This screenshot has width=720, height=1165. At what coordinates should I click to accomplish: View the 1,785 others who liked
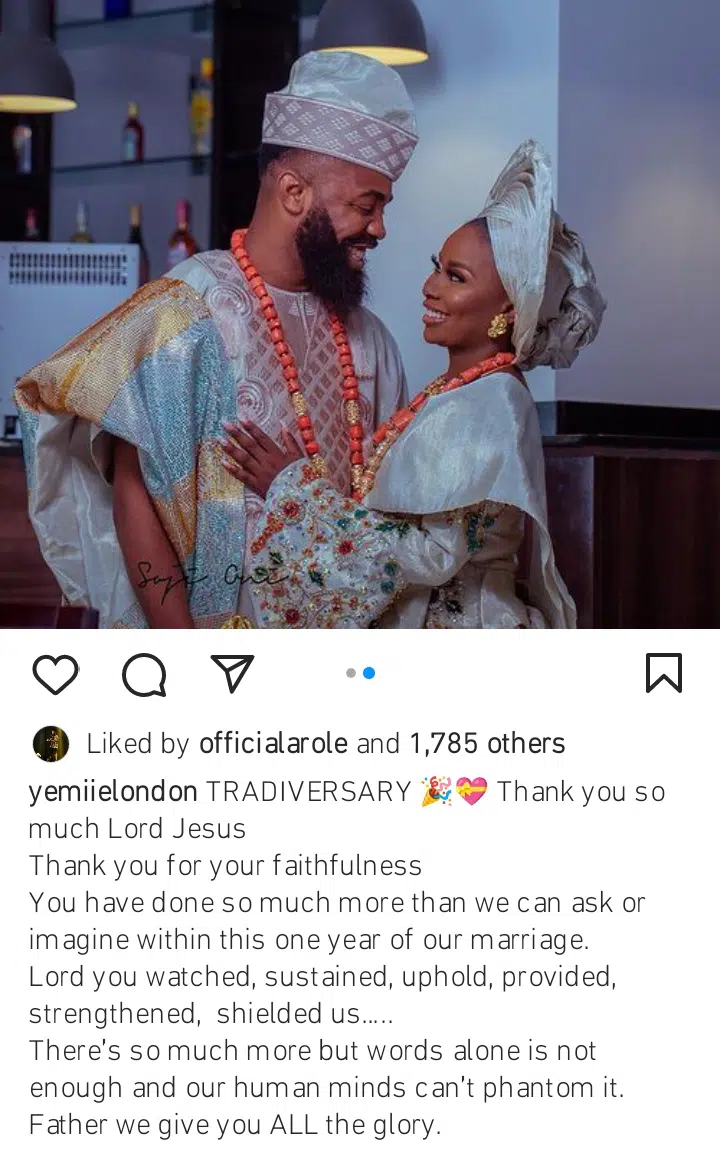(487, 743)
